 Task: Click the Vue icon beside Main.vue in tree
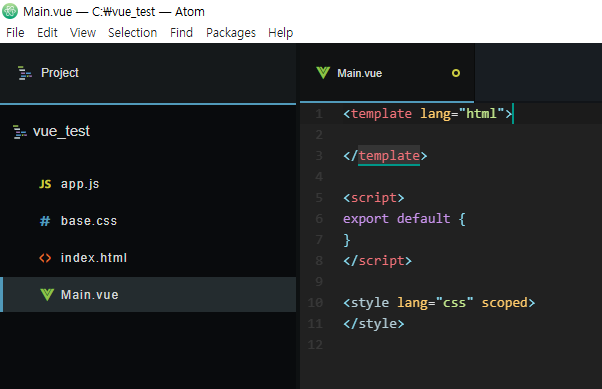click(47, 295)
